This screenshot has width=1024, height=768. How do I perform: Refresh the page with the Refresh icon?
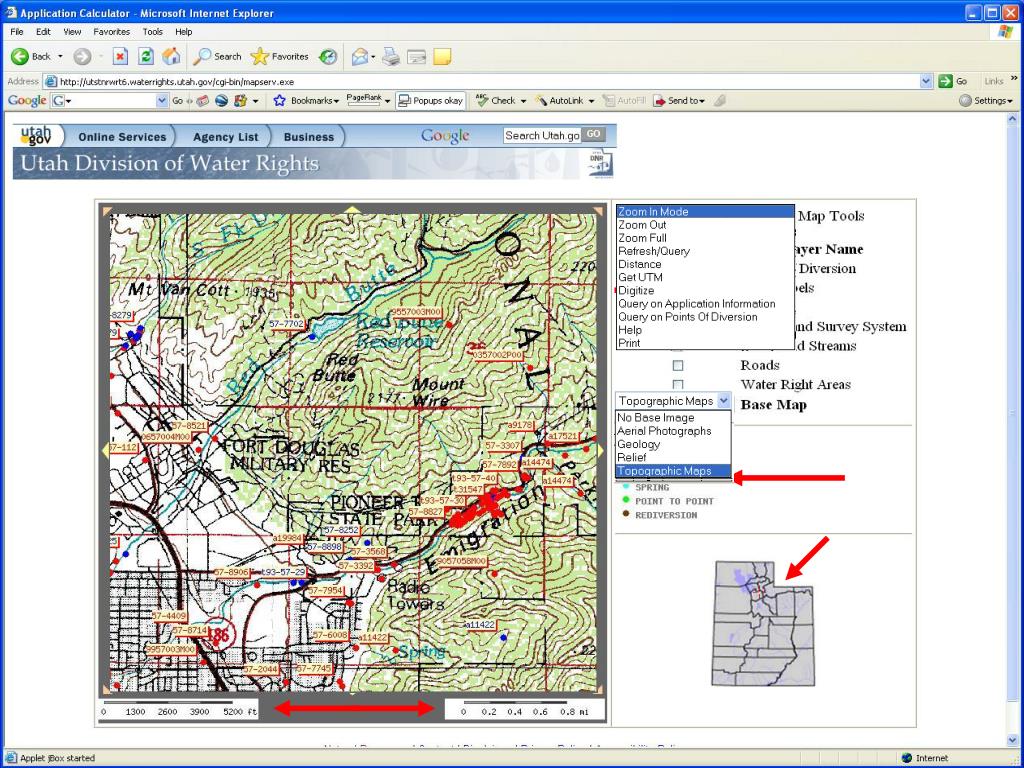click(146, 57)
